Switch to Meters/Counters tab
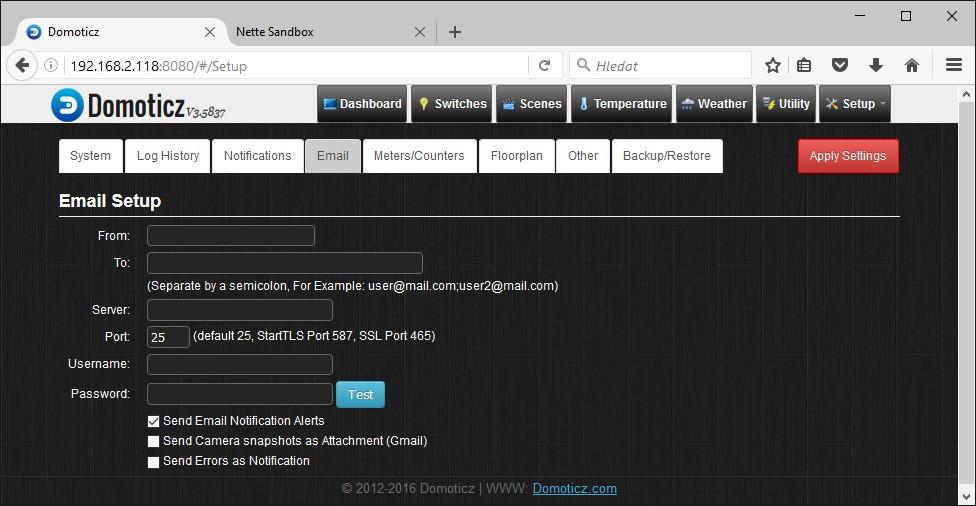 (420, 156)
